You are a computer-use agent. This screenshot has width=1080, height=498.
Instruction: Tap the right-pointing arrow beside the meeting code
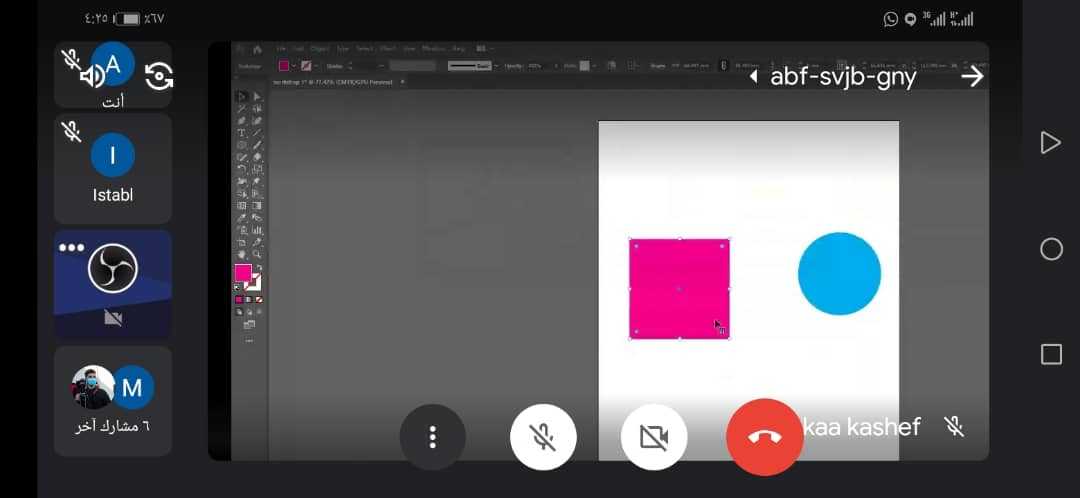972,76
